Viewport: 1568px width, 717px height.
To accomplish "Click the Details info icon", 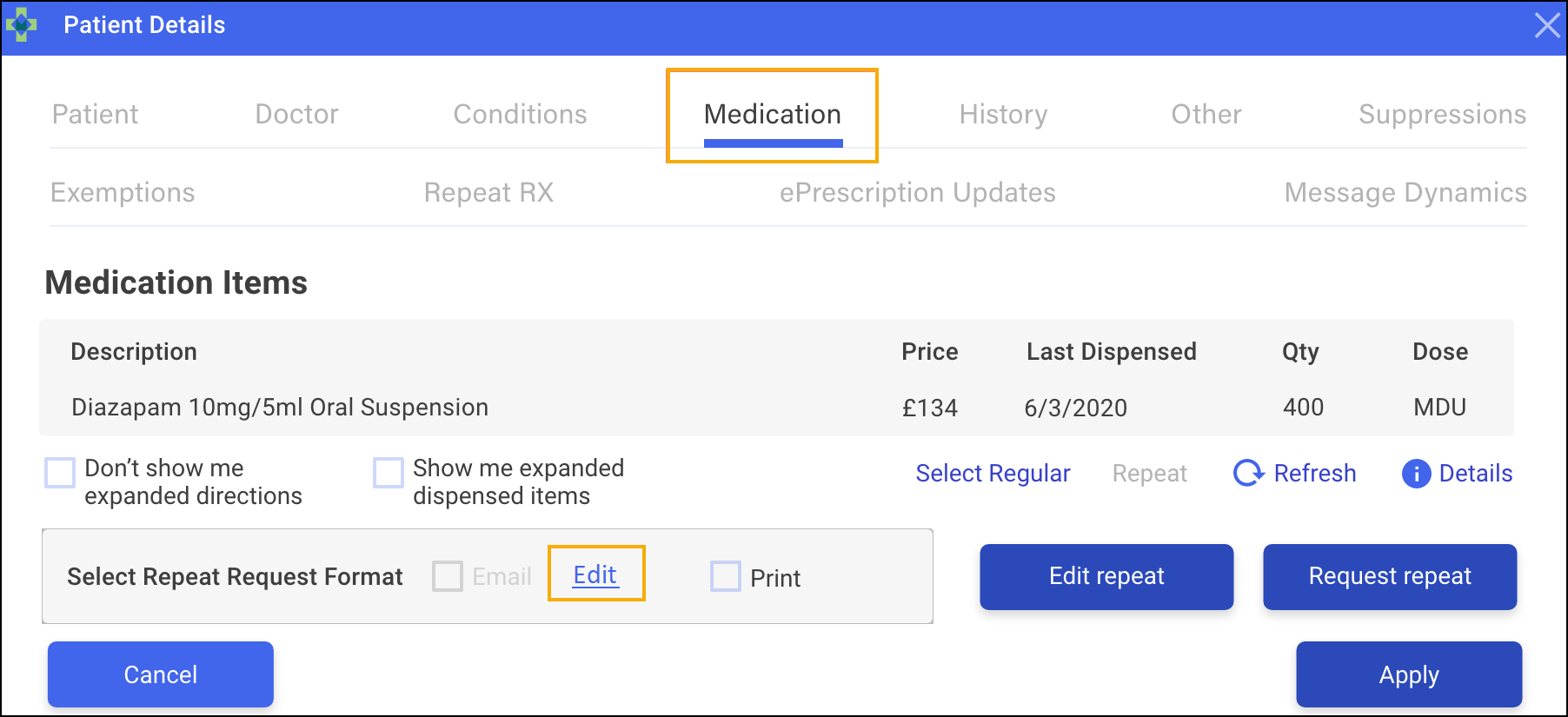I will coord(1416,474).
